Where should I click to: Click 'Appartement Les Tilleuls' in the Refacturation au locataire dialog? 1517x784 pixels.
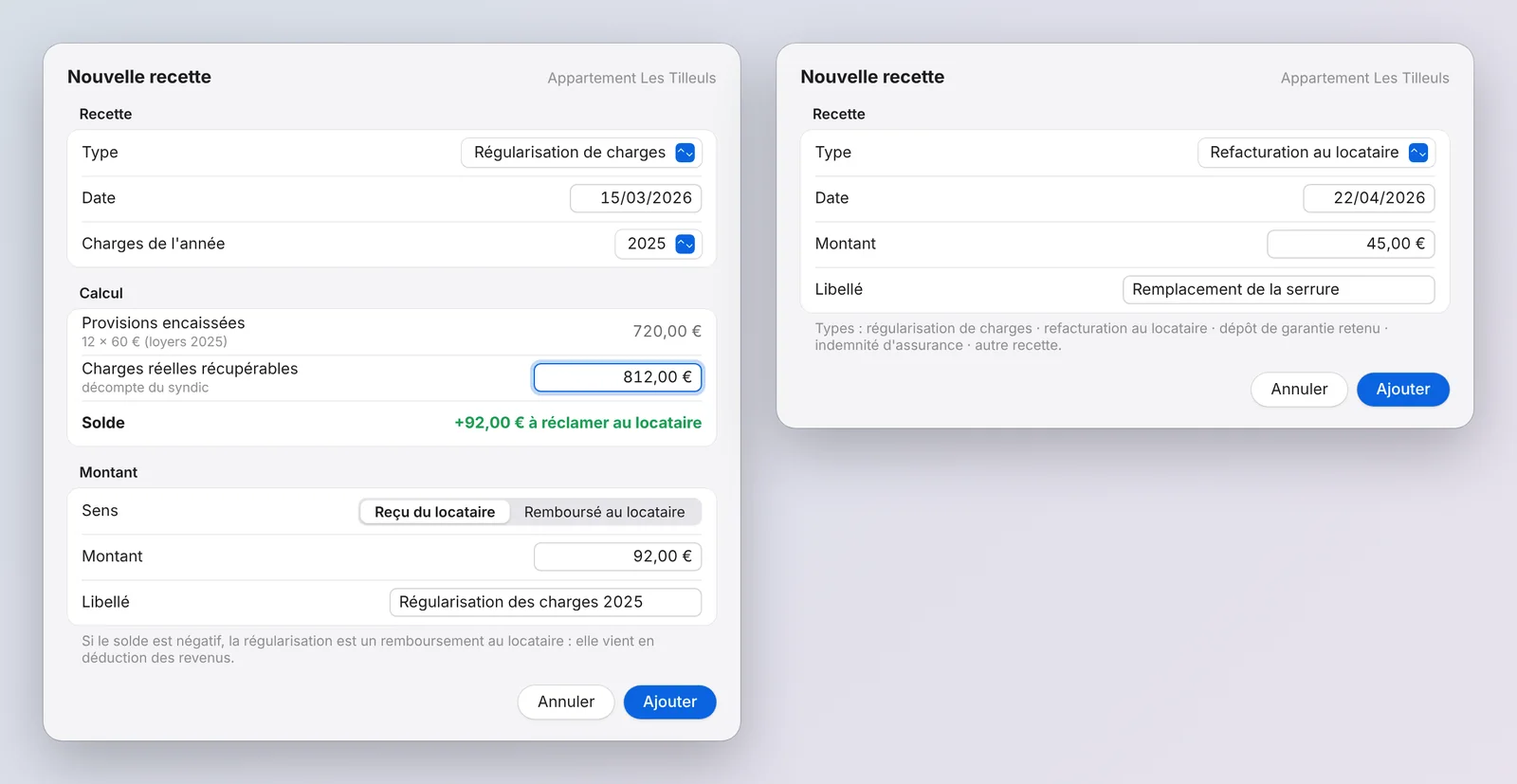click(1365, 78)
